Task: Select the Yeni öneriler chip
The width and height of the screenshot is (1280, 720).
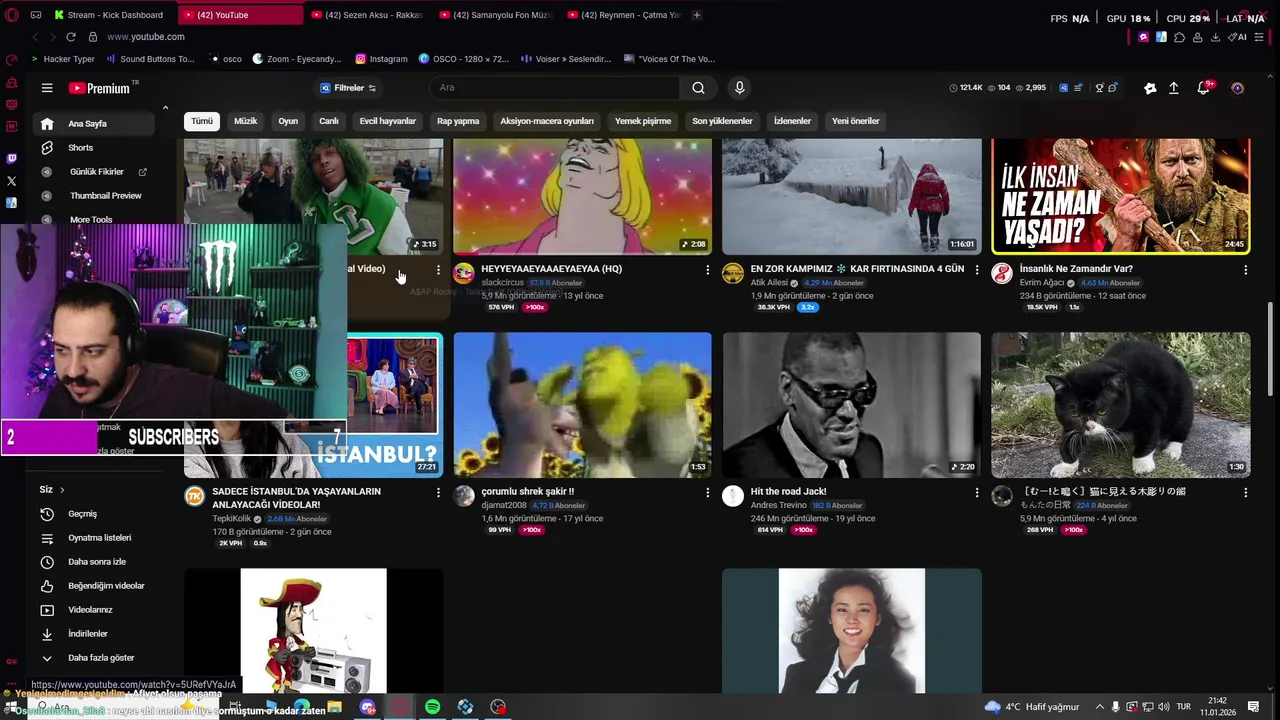Action: (x=856, y=121)
